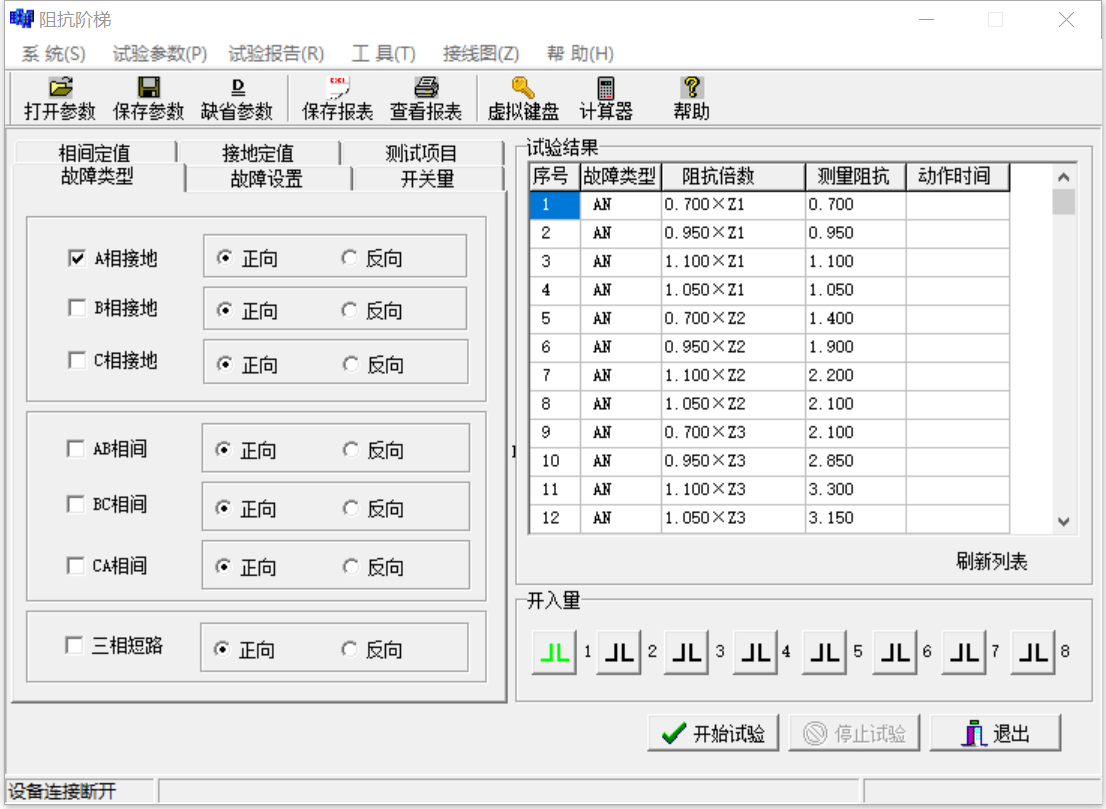Switch to the 接地定值 tab

[x=258, y=152]
